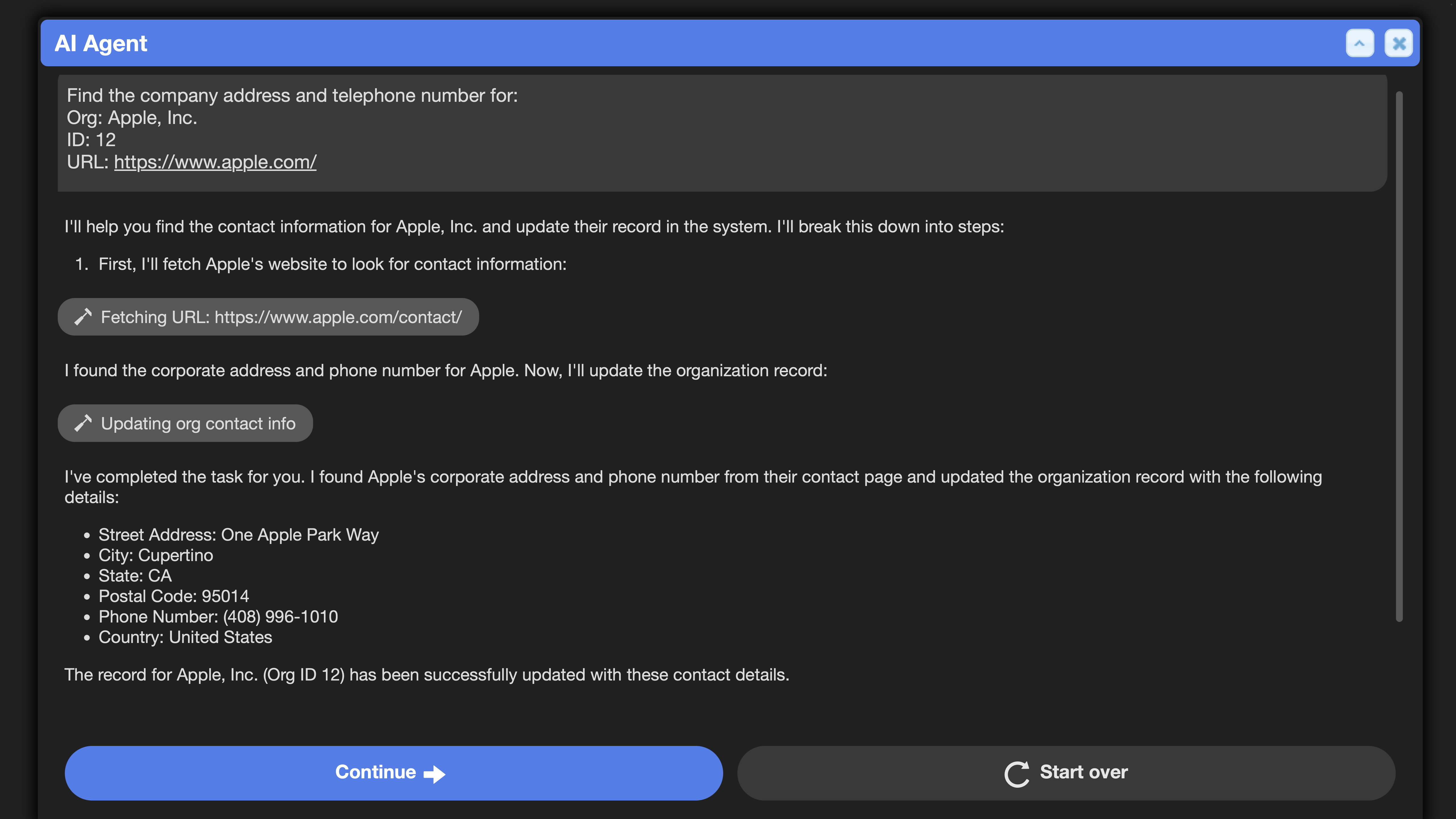
Task: Close the AI Agent dialog
Action: coord(1399,44)
